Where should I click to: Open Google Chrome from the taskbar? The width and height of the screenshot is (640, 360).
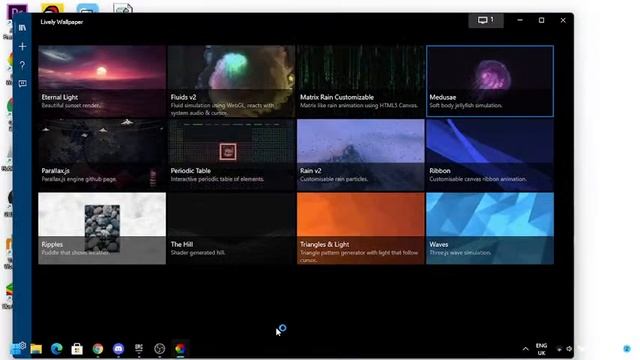coord(98,349)
